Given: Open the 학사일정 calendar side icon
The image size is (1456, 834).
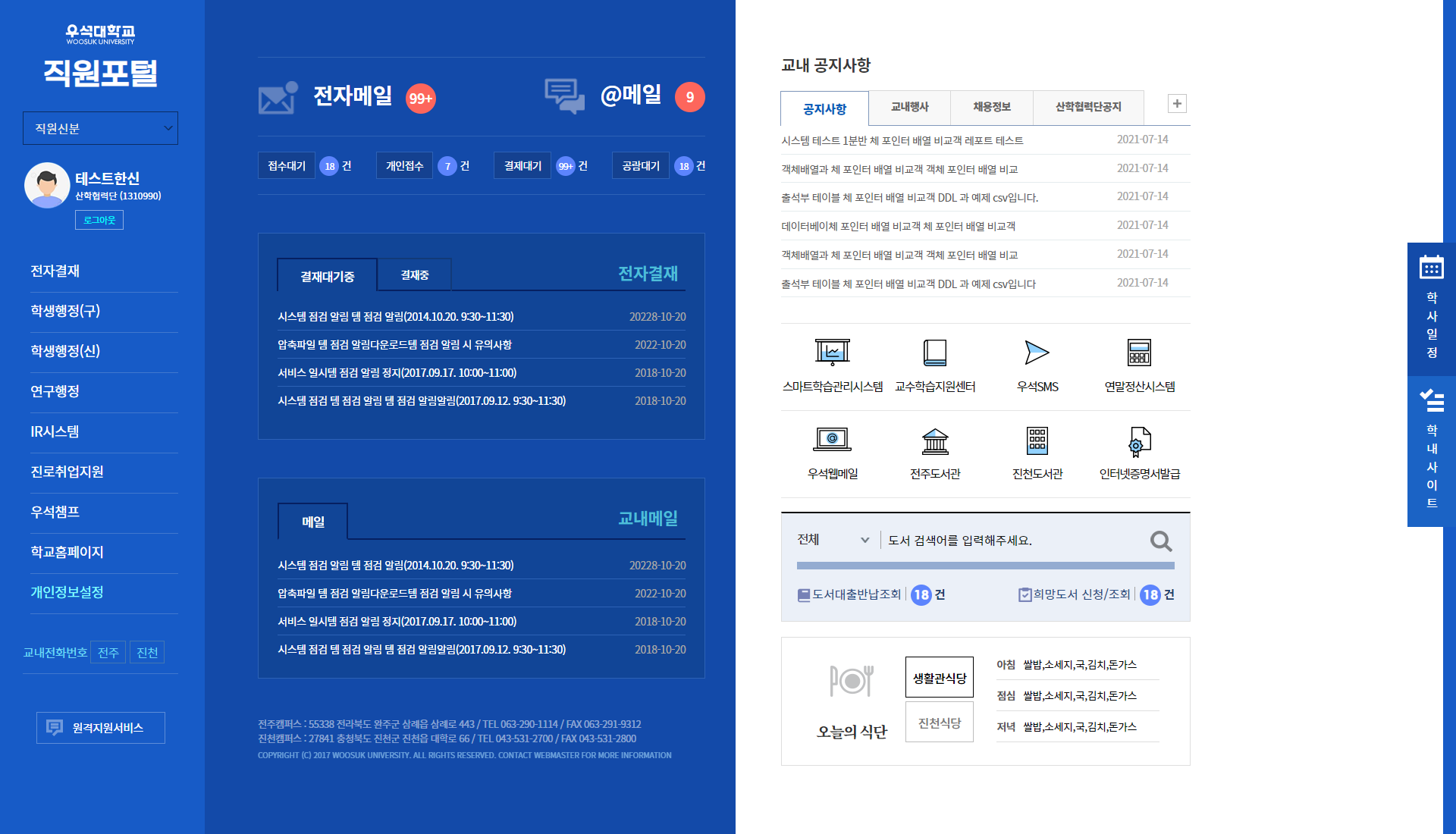Looking at the screenshot, I should (1431, 268).
